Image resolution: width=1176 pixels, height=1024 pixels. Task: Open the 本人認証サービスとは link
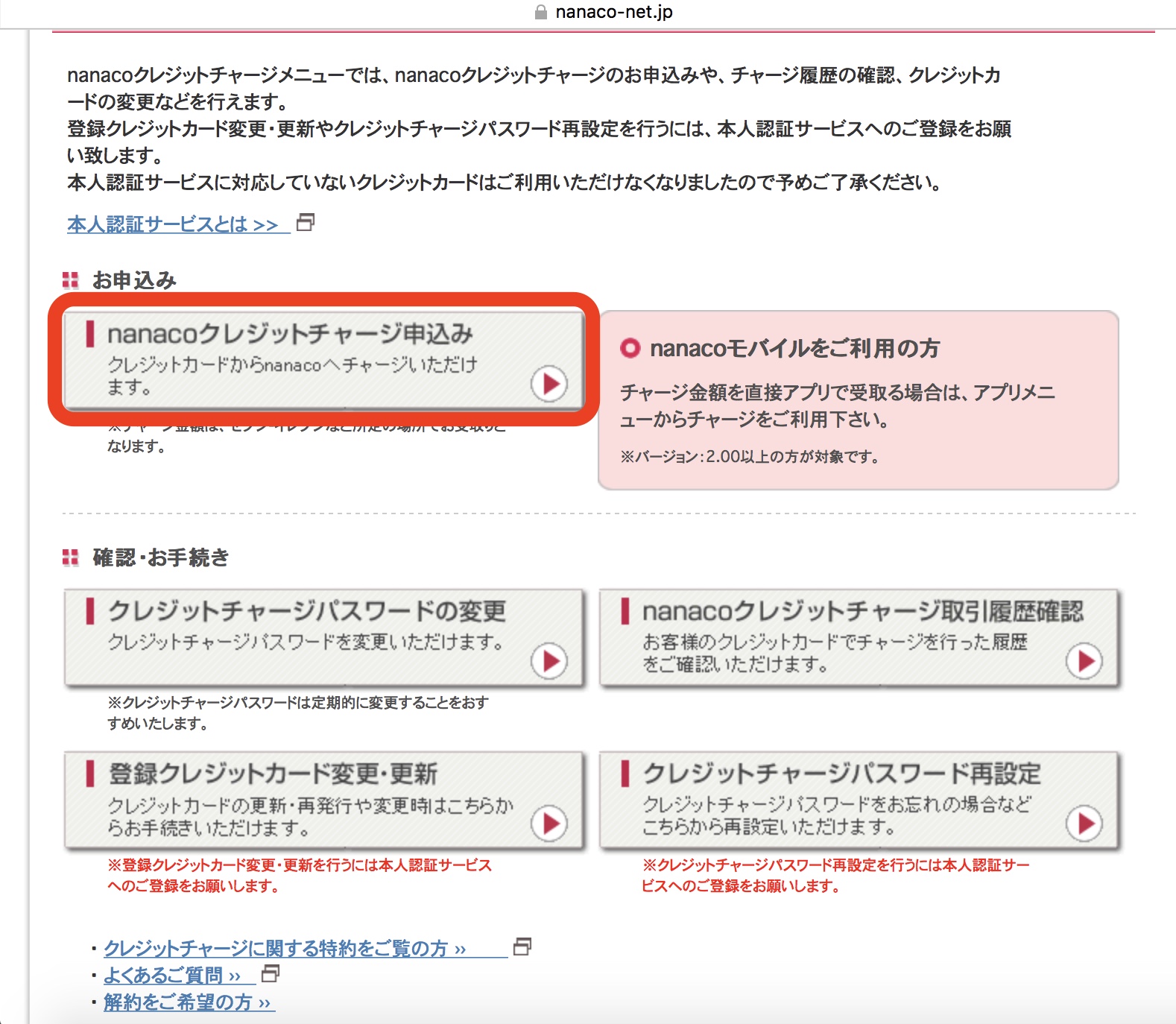[x=178, y=224]
